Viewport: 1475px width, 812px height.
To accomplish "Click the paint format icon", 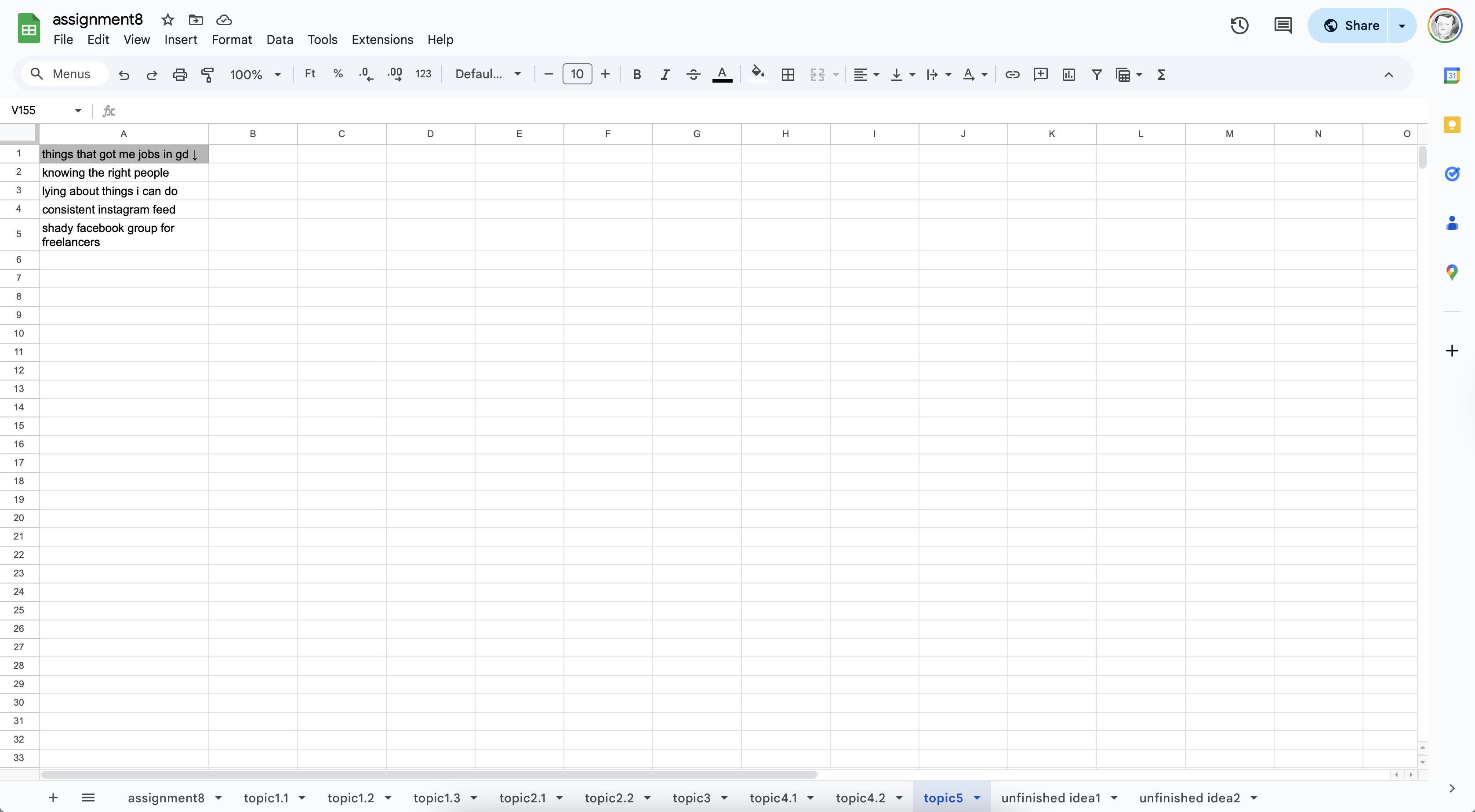I will tap(208, 74).
